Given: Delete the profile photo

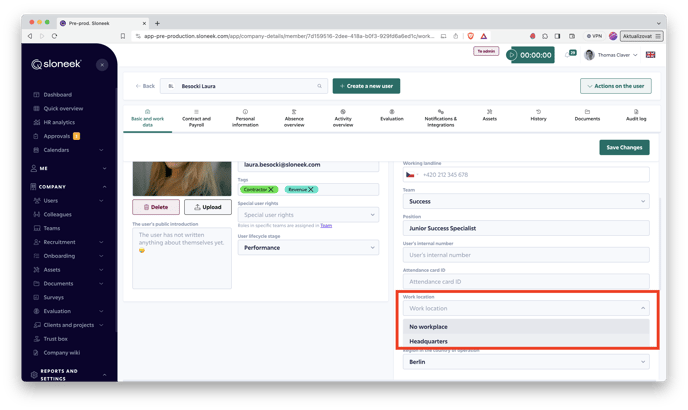Looking at the screenshot, I should point(156,207).
